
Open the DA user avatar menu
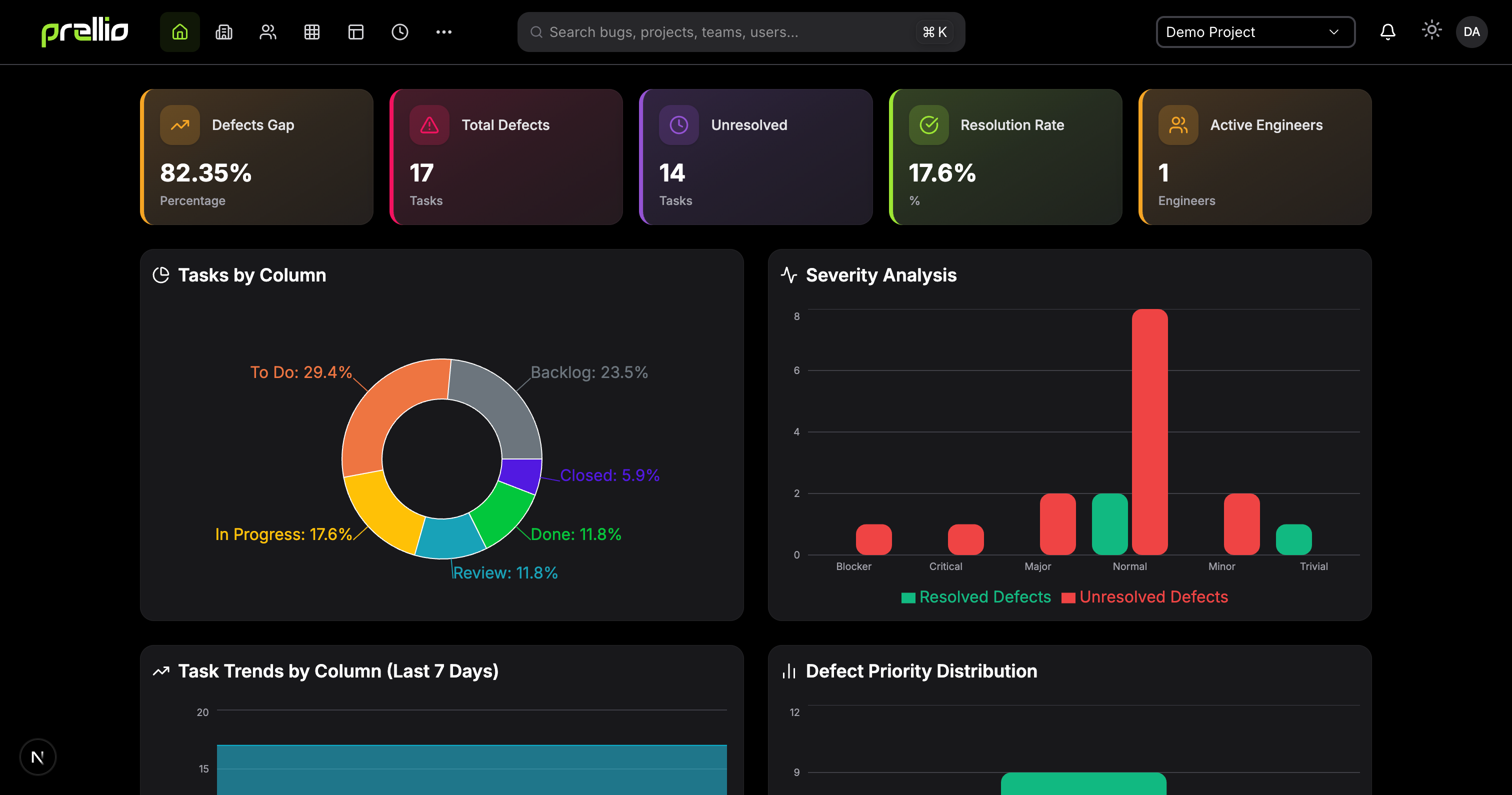click(1471, 31)
